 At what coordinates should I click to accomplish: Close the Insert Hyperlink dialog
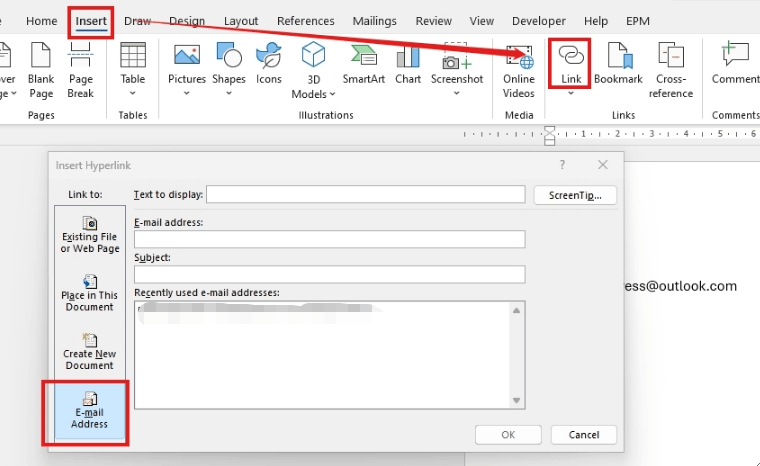point(602,165)
